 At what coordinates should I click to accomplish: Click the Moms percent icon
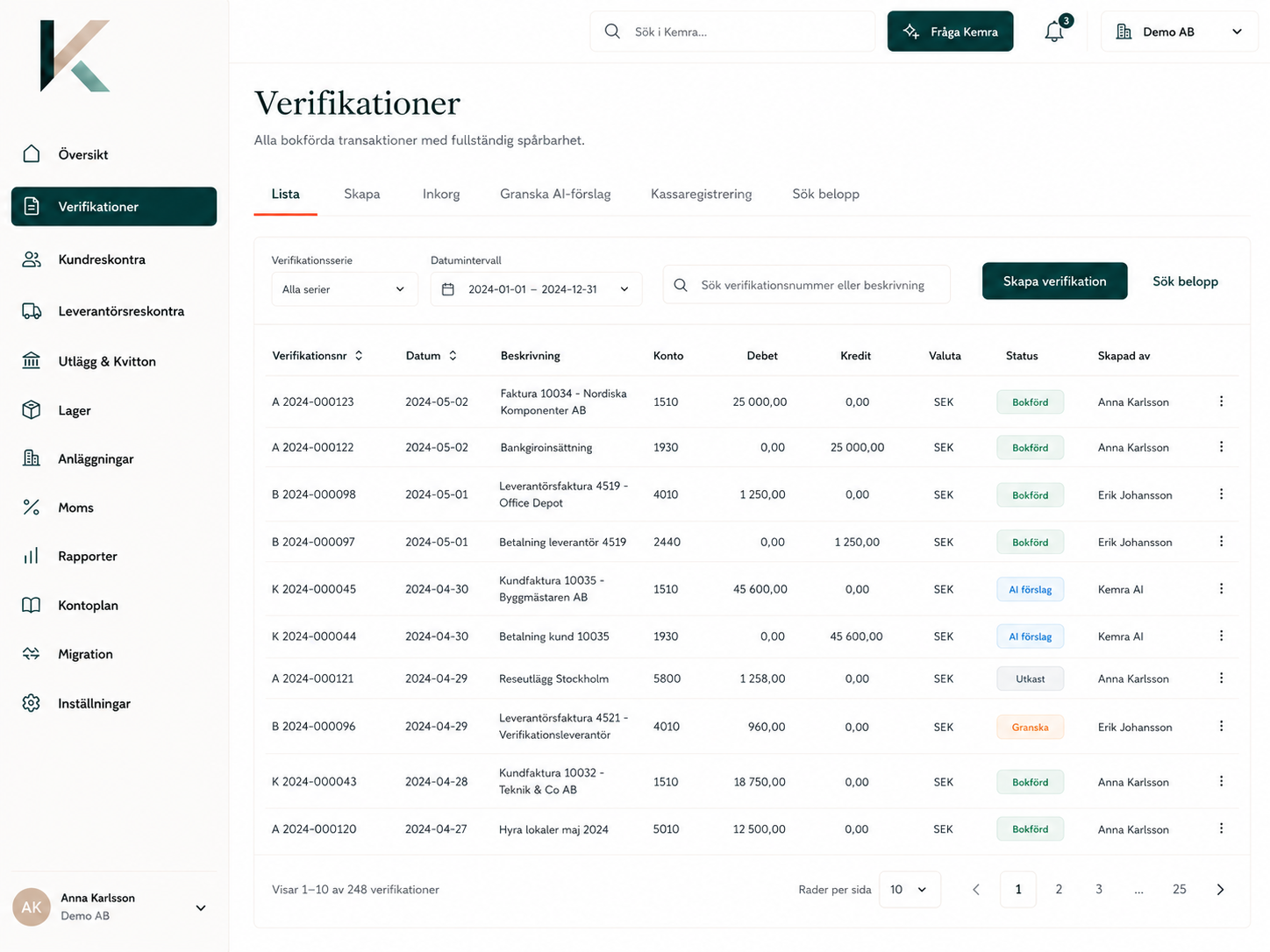pyautogui.click(x=32, y=508)
